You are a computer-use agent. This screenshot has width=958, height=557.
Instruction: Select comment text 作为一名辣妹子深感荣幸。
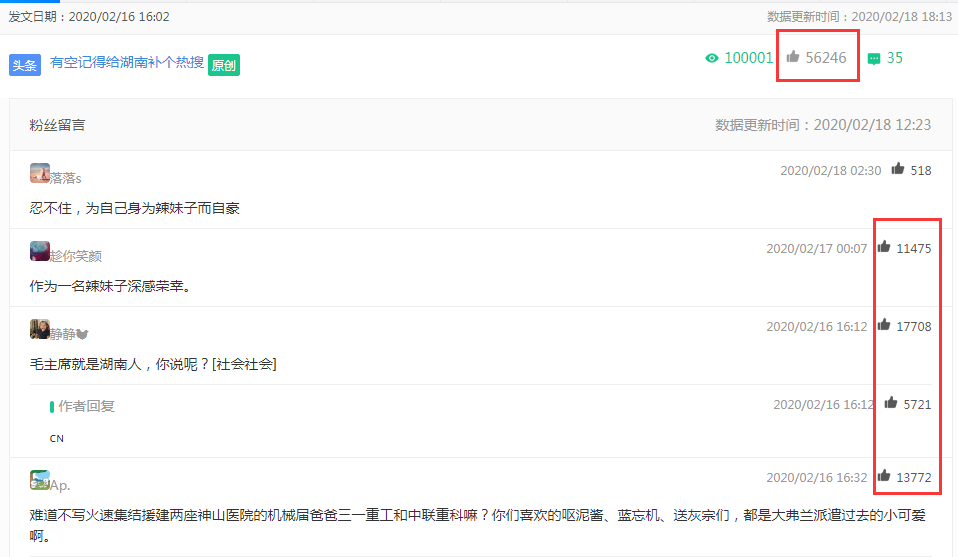tap(110, 286)
